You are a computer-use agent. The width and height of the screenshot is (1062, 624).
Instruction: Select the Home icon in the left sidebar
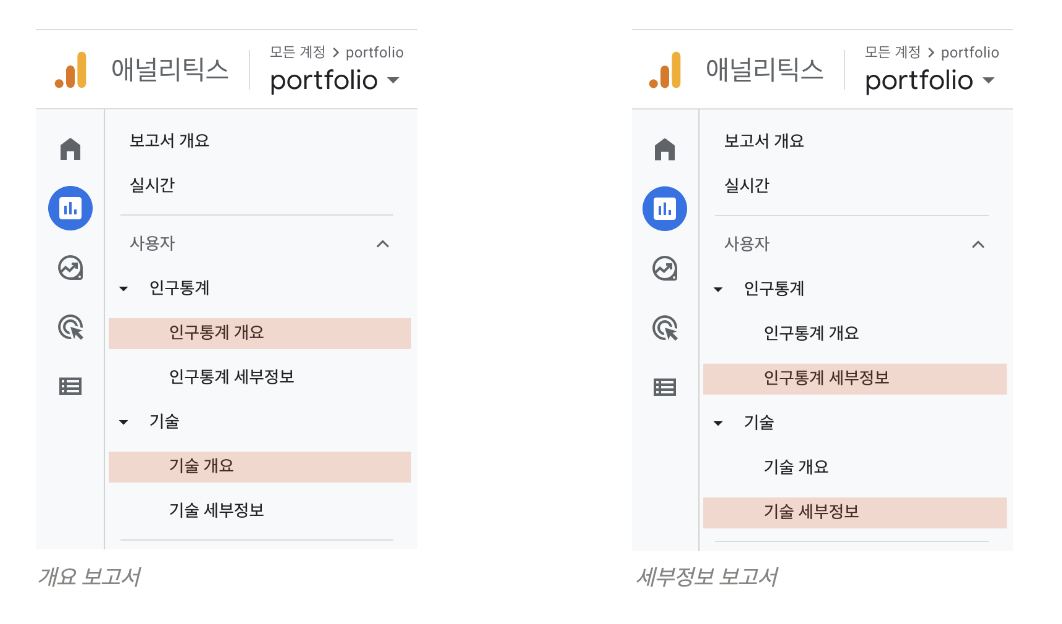tap(70, 148)
